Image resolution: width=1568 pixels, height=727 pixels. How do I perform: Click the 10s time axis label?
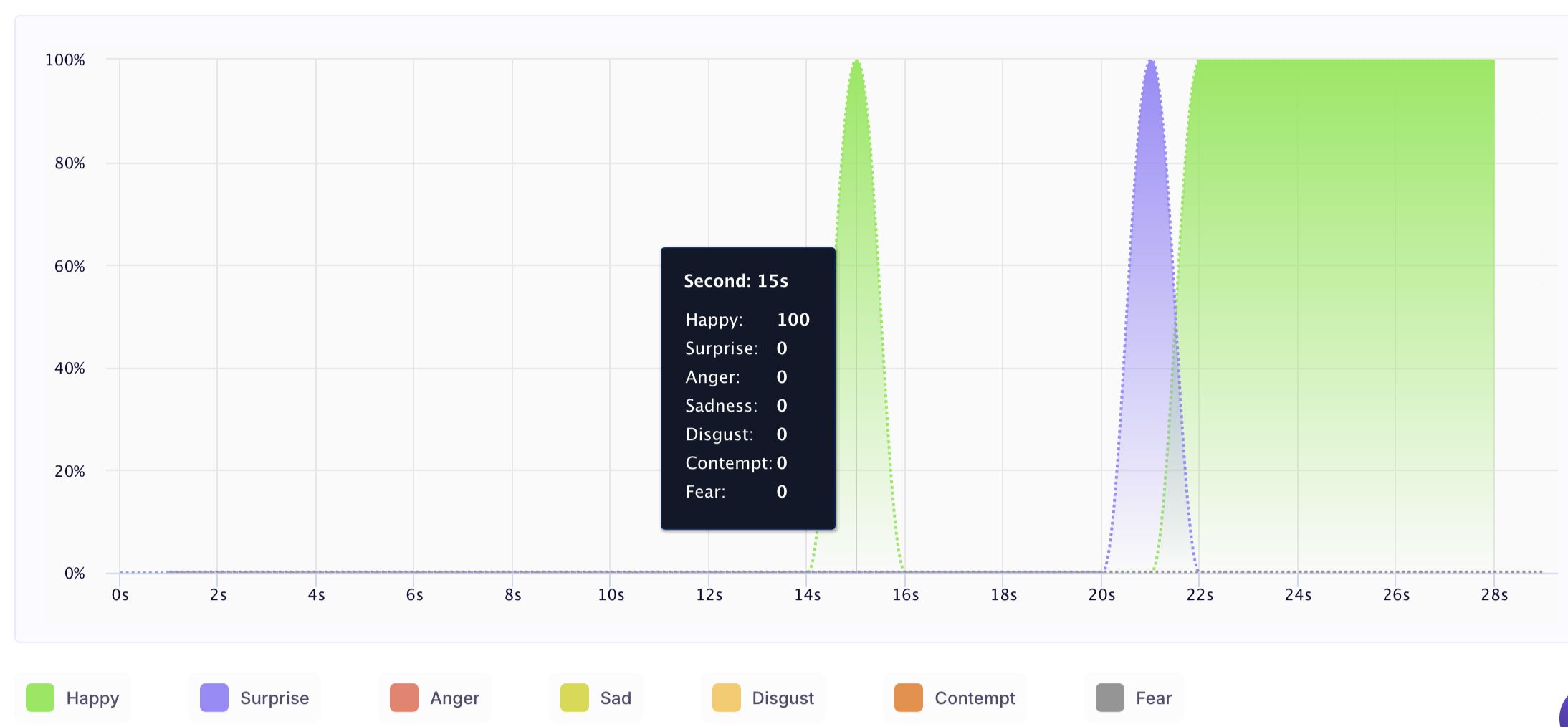pos(611,595)
